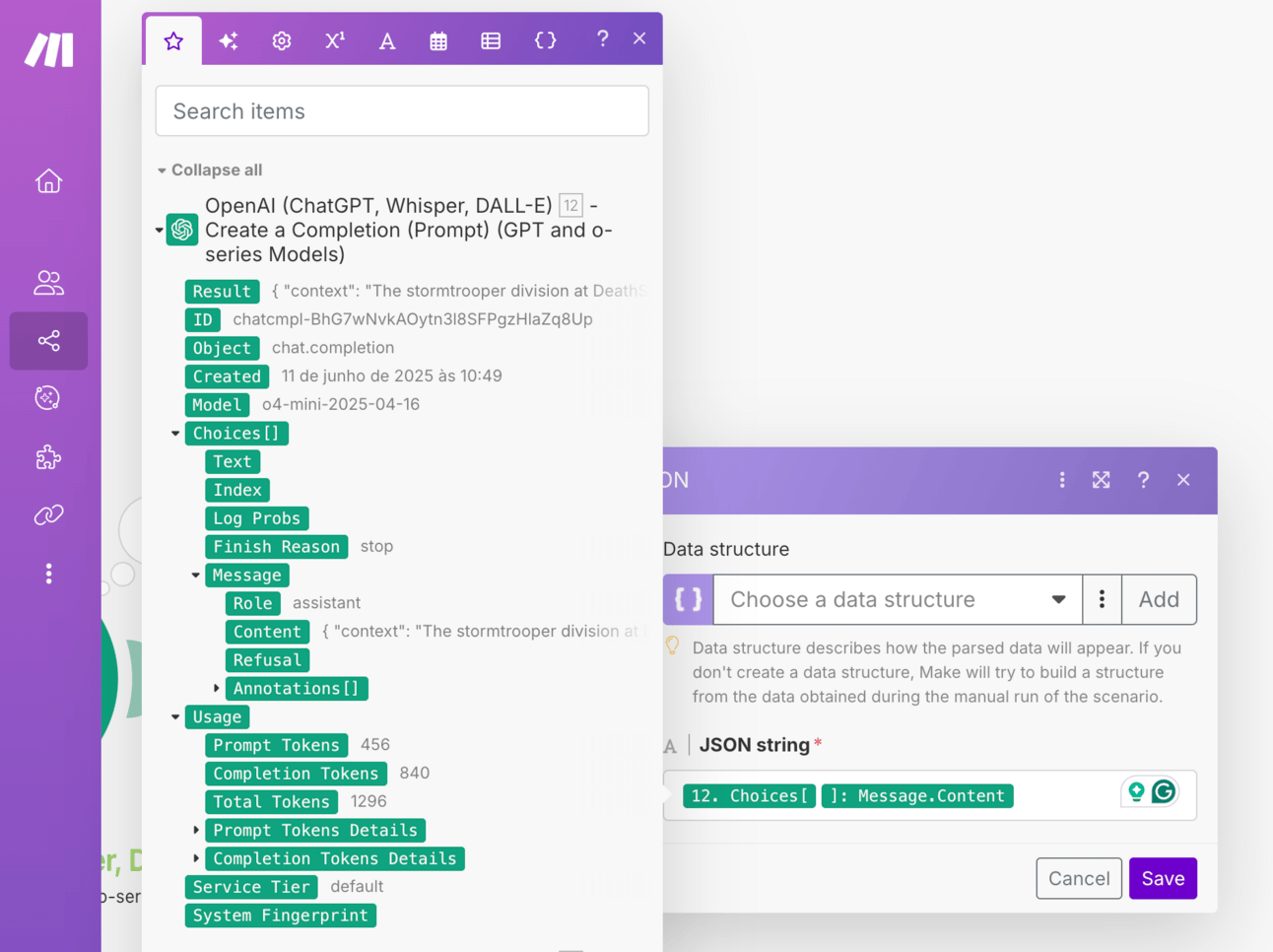The image size is (1273, 952).
Task: Select the Text pill
Action: (x=233, y=462)
